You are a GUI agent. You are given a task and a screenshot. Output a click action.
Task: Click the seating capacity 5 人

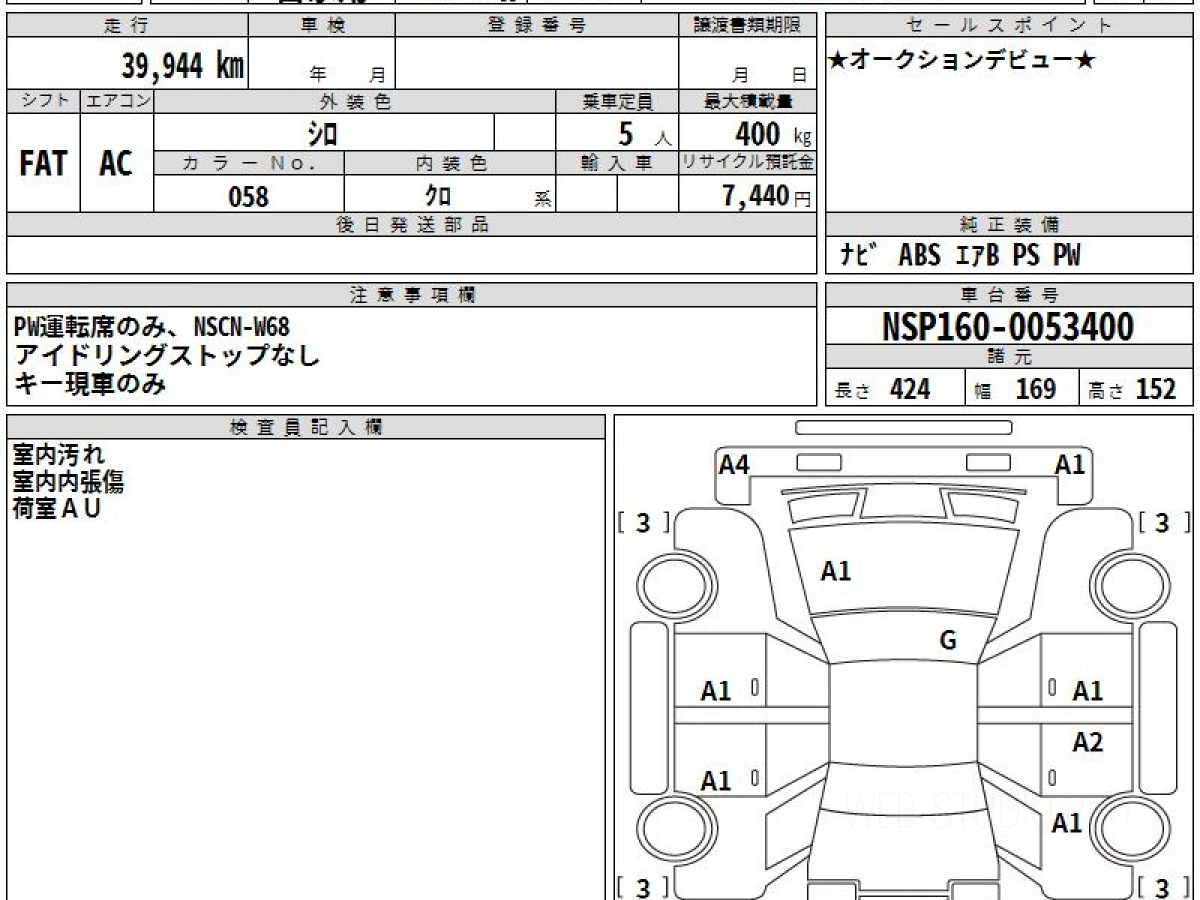[x=645, y=133]
